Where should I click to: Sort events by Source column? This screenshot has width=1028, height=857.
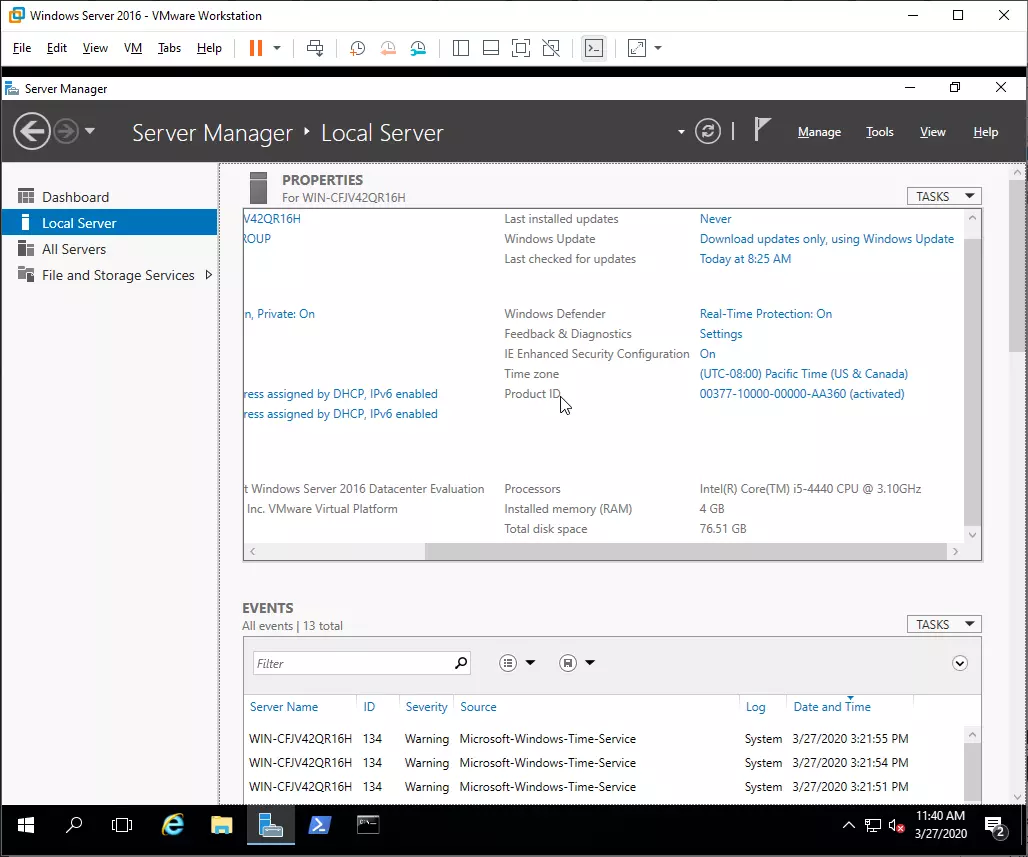click(x=478, y=707)
